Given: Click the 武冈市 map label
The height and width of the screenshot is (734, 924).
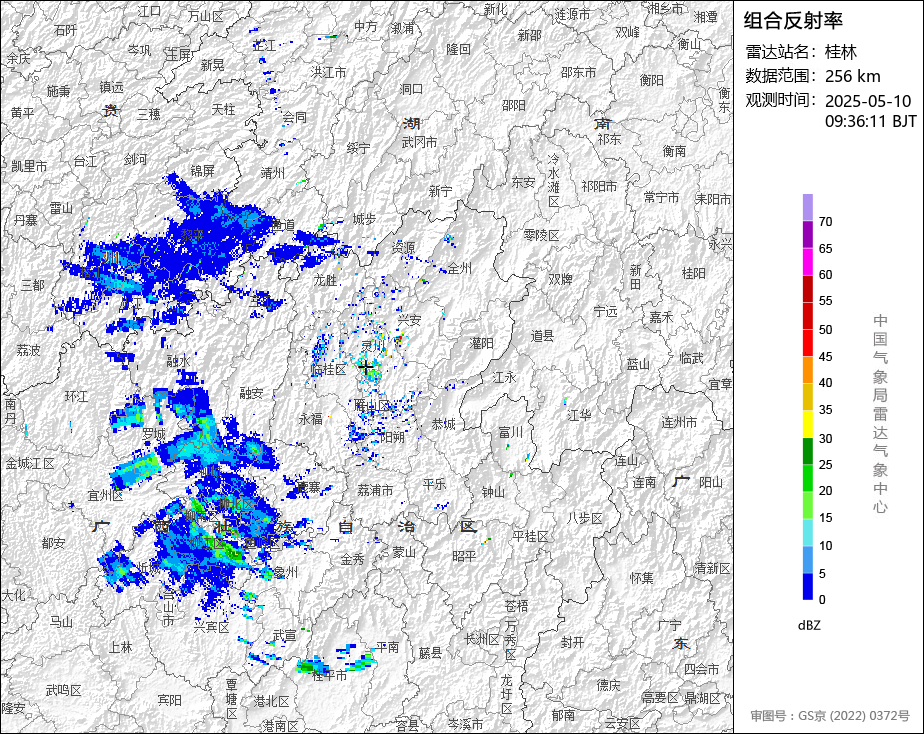Looking at the screenshot, I should [420, 143].
